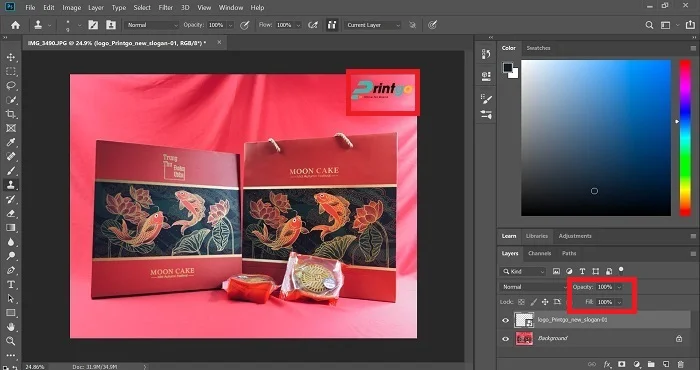
Task: Select the Gradient tool
Action: [11, 228]
